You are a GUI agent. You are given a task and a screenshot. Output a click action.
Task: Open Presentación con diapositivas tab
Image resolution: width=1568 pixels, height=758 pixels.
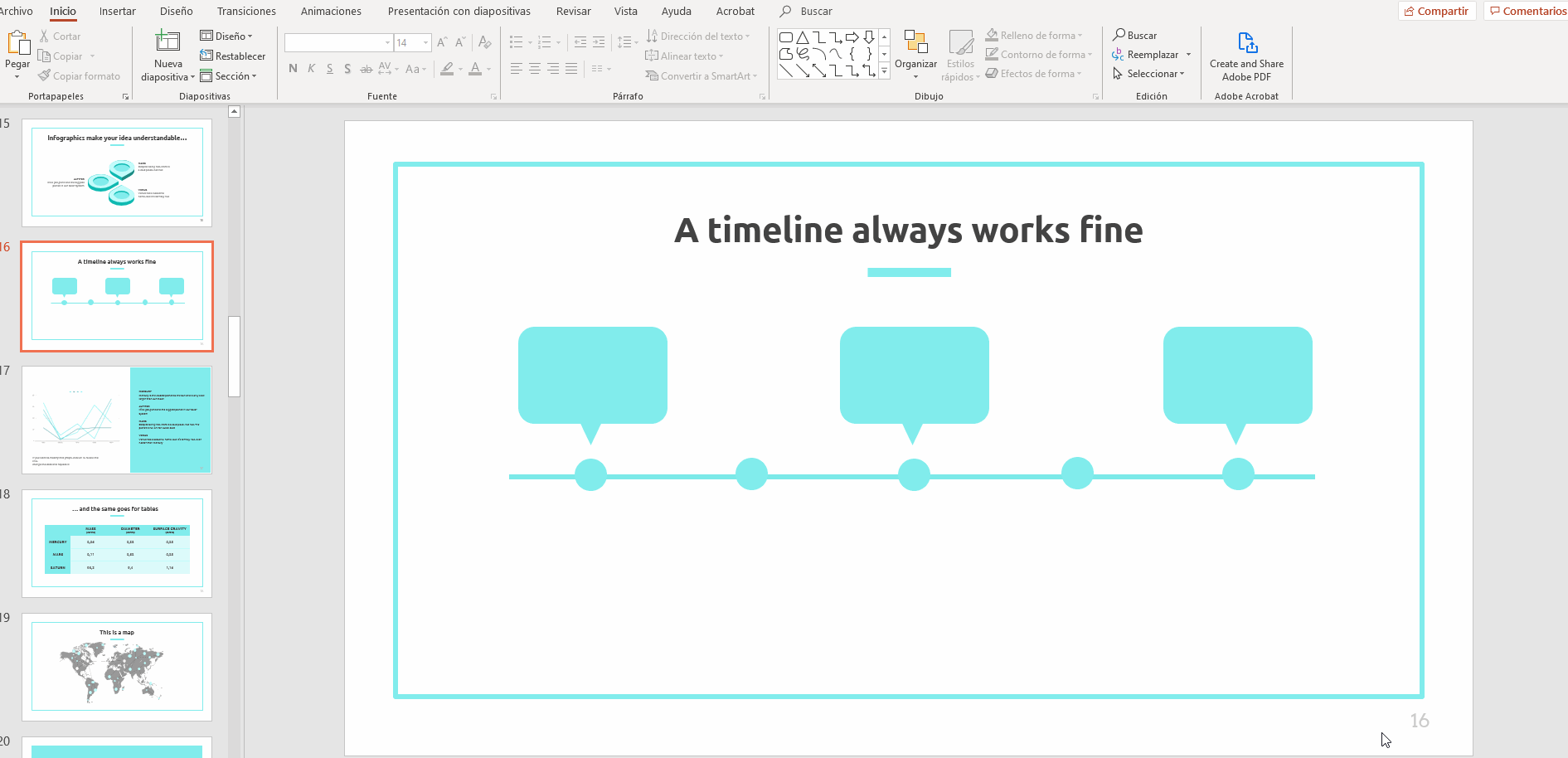[x=459, y=11]
